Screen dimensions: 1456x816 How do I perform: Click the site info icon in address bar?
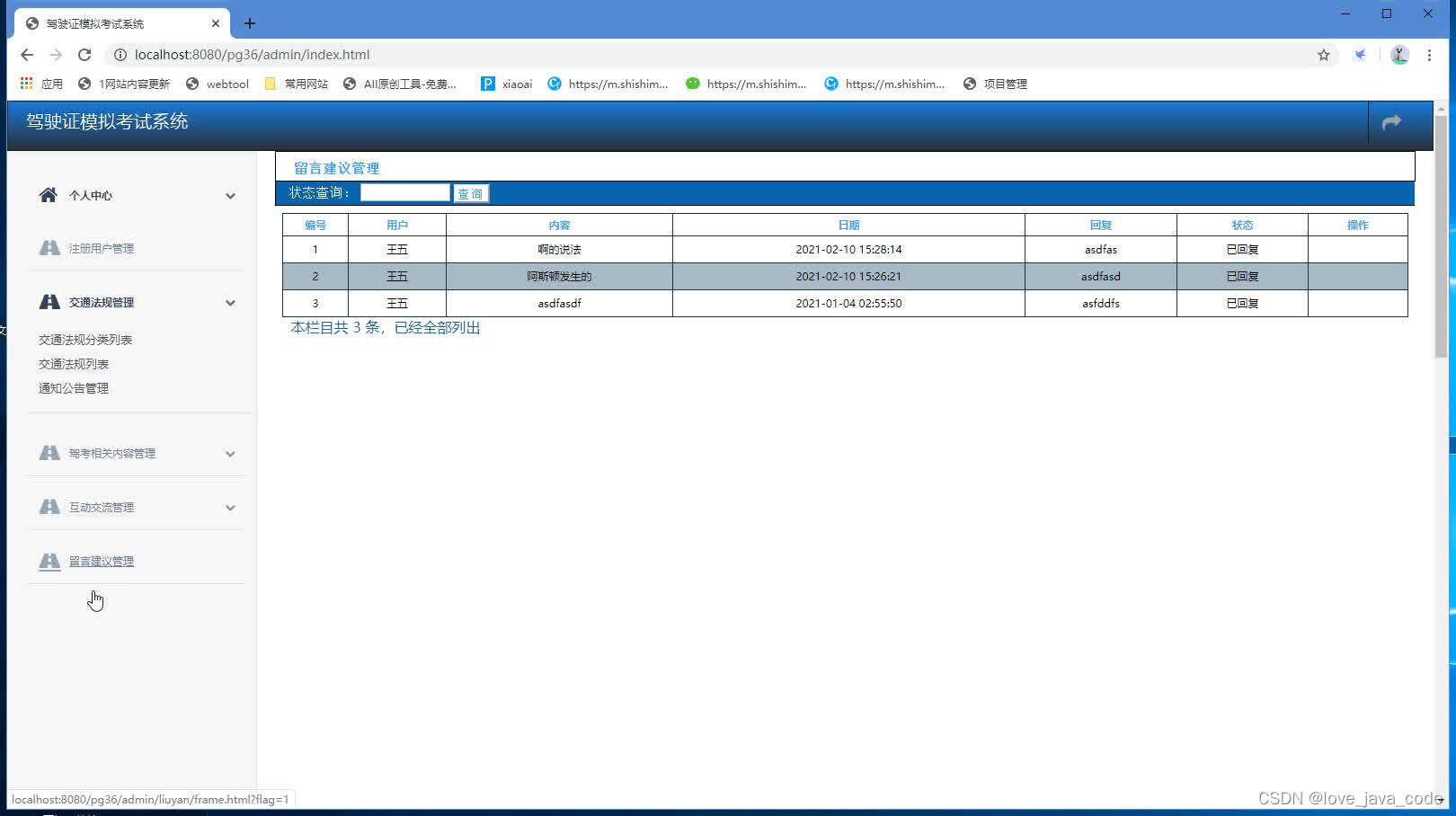tap(120, 55)
